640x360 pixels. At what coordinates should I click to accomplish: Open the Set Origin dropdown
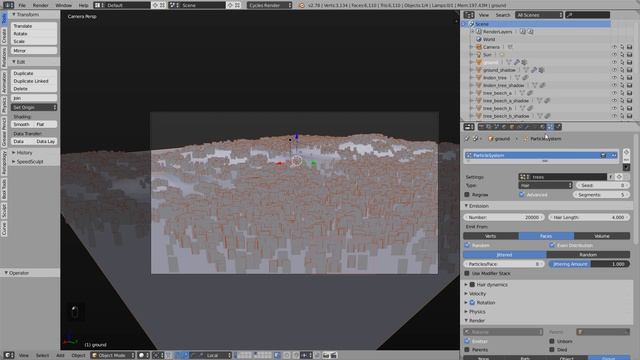34,107
